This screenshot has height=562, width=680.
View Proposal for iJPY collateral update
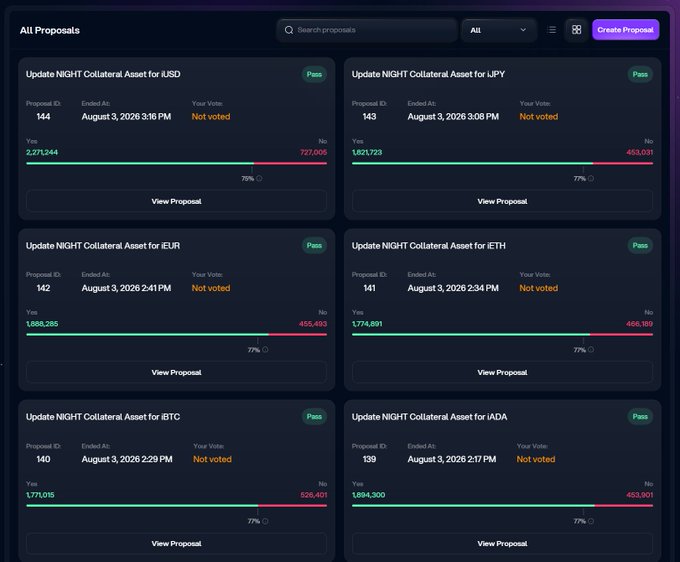(x=502, y=201)
